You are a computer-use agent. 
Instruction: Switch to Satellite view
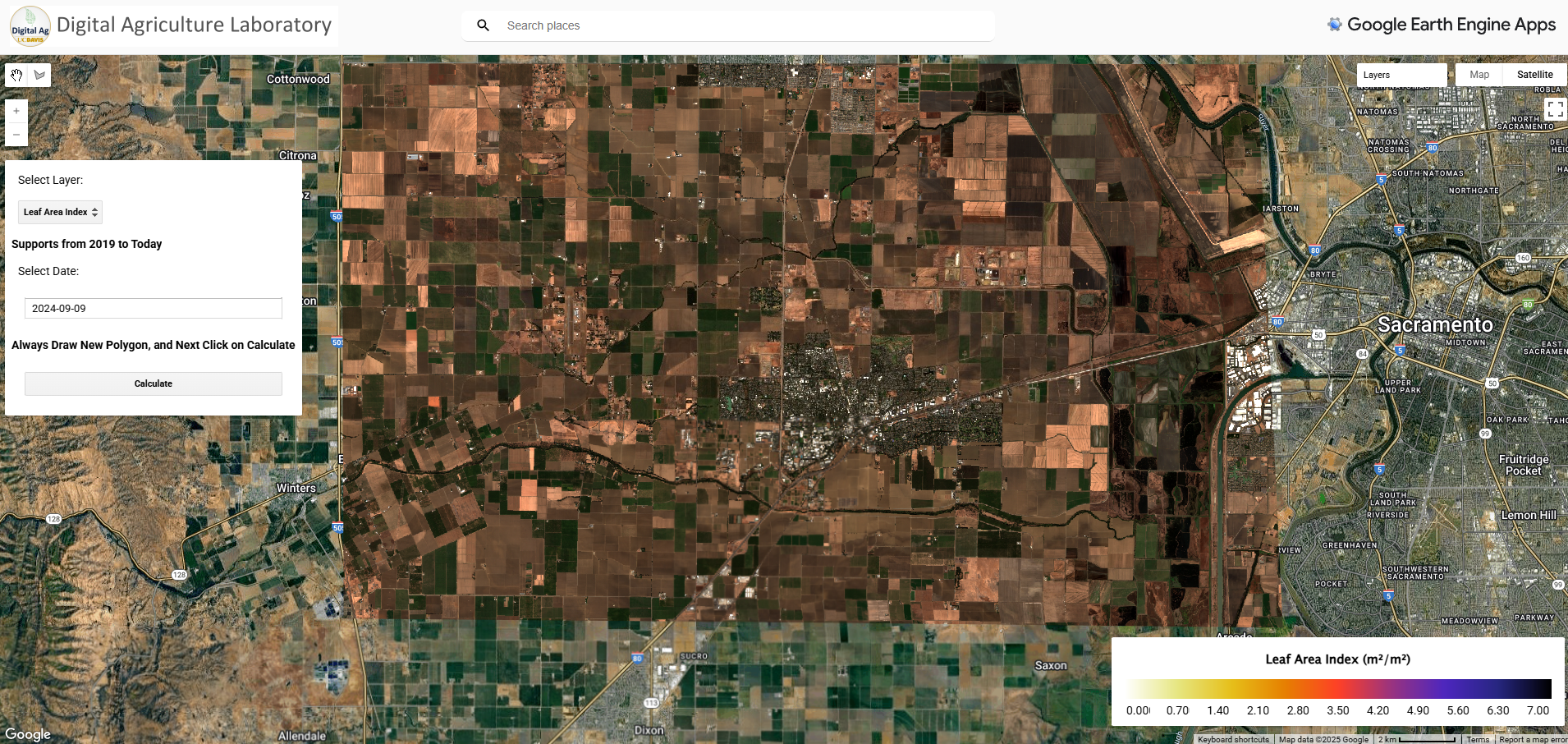[x=1535, y=74]
